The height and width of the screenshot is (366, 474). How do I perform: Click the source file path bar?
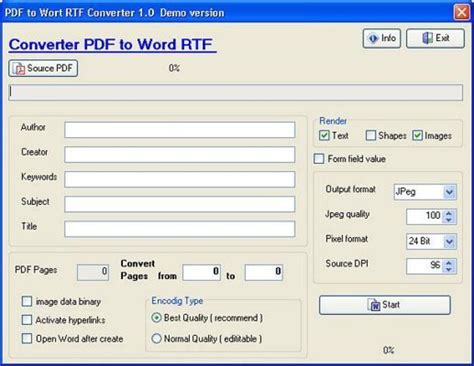pyautogui.click(x=236, y=92)
